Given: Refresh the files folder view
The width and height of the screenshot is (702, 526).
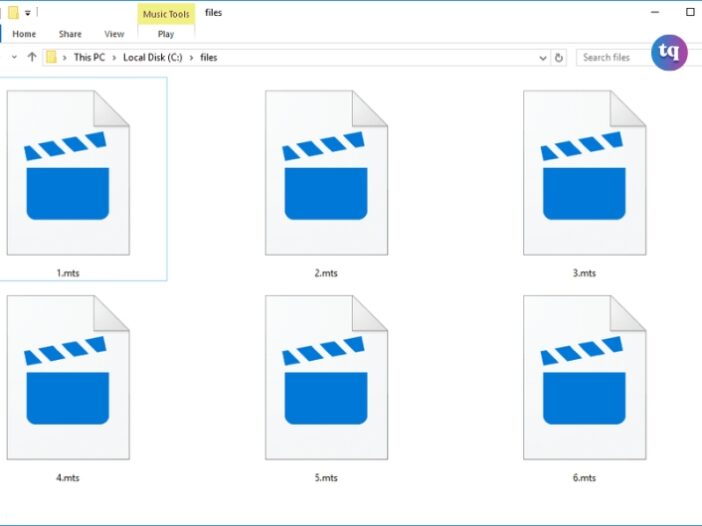Looking at the screenshot, I should coord(558,58).
